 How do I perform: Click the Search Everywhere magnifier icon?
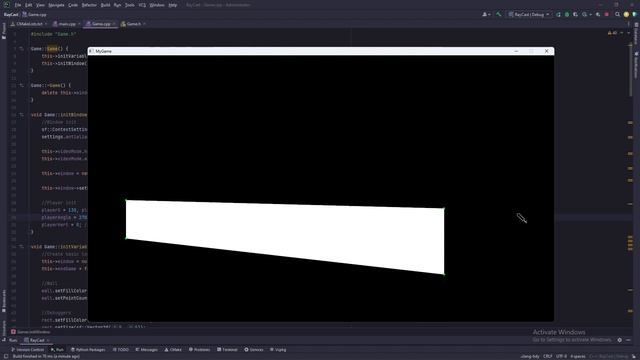tap(618, 14)
